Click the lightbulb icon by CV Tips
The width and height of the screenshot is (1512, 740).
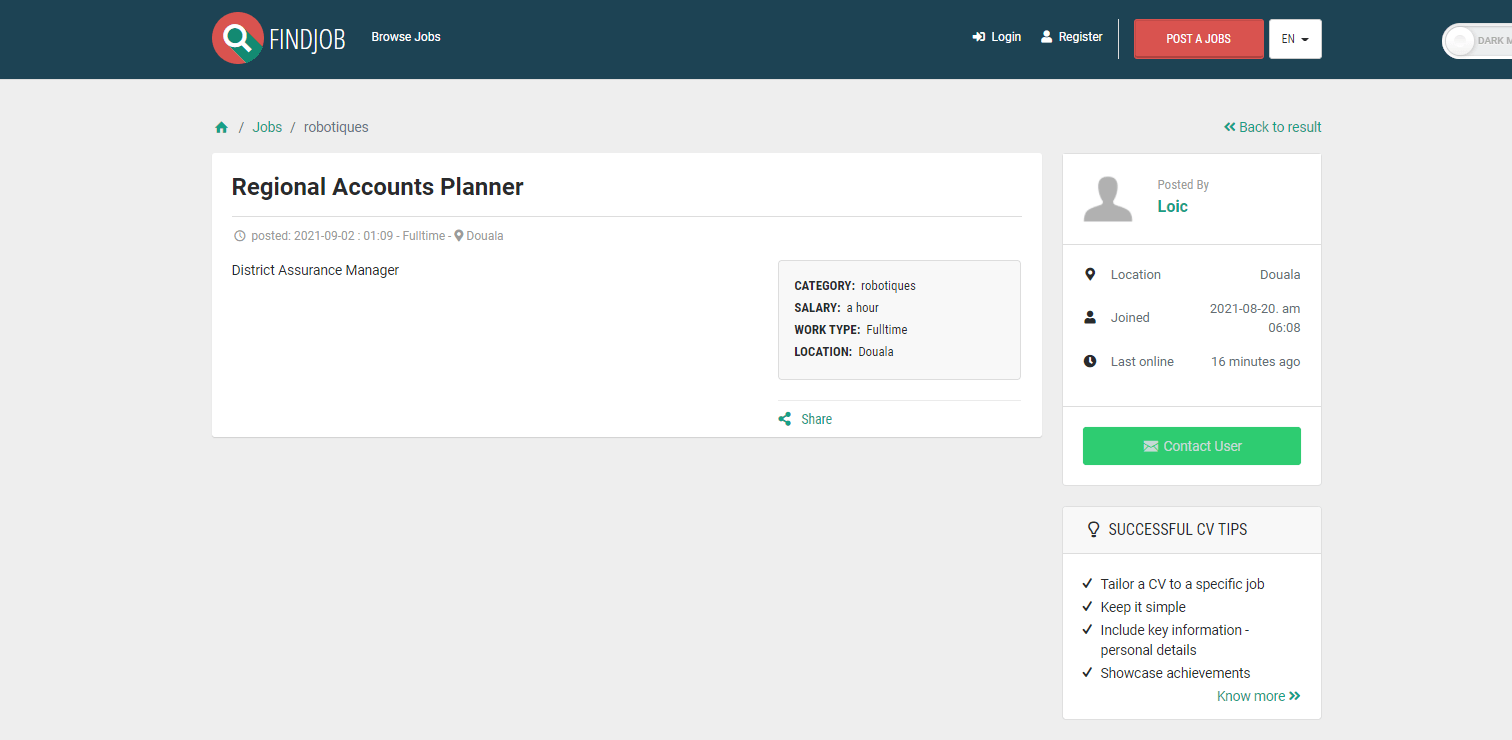1093,530
